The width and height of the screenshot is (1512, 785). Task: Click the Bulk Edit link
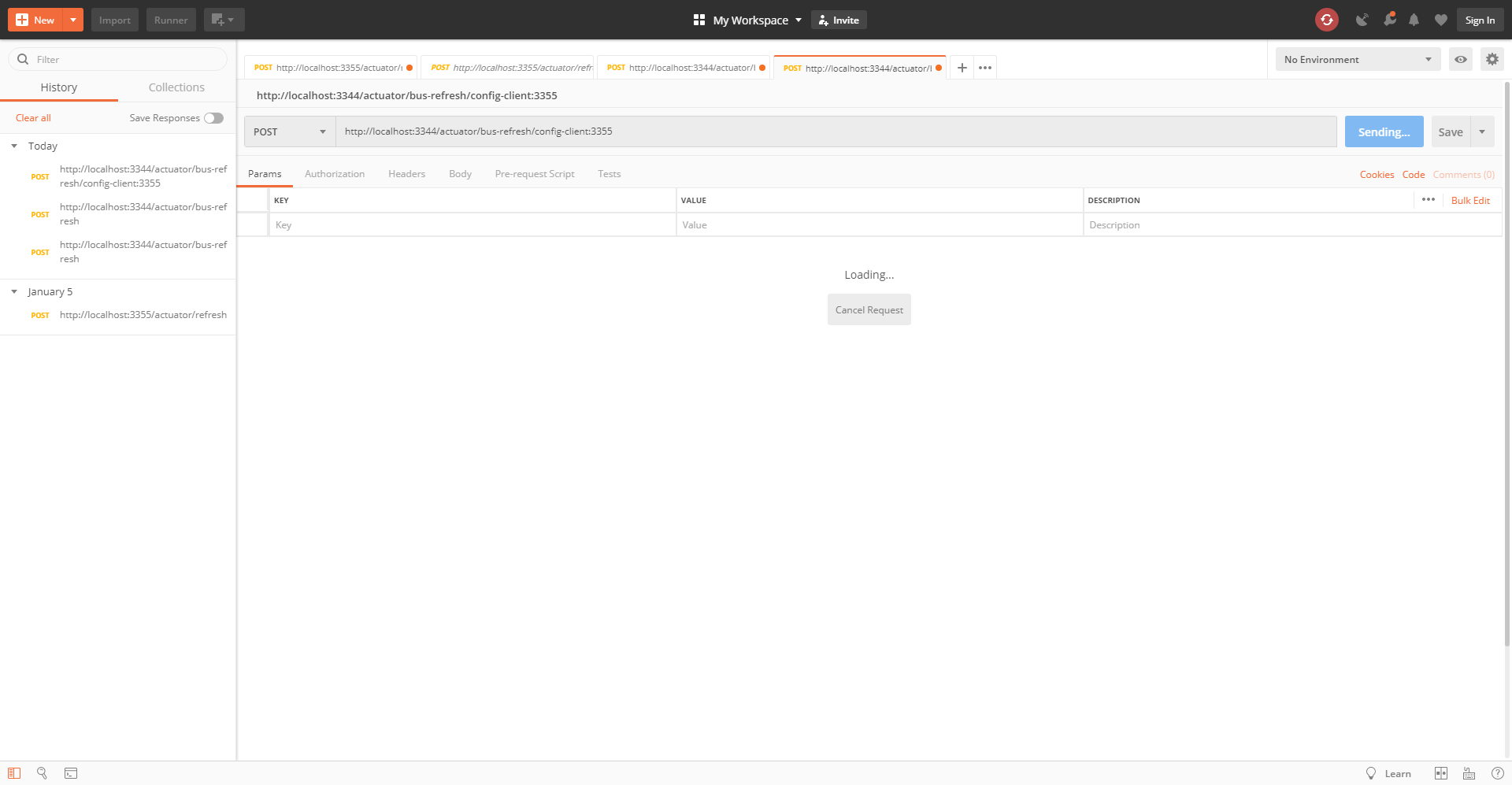coord(1470,201)
